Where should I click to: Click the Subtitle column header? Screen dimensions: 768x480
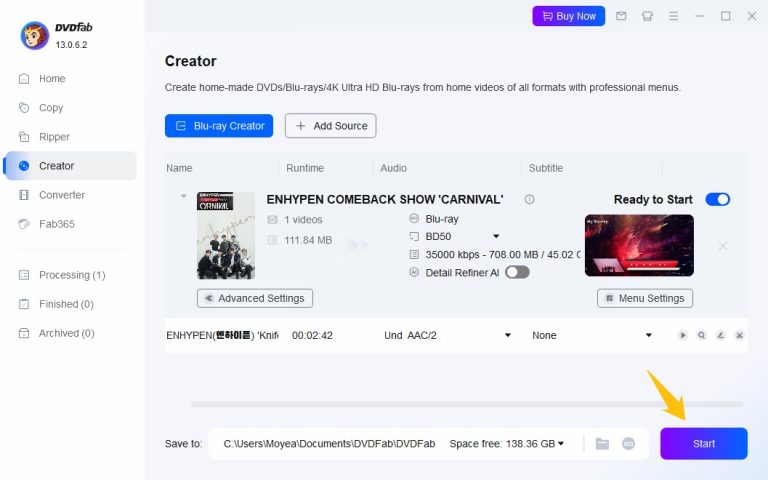pos(546,168)
